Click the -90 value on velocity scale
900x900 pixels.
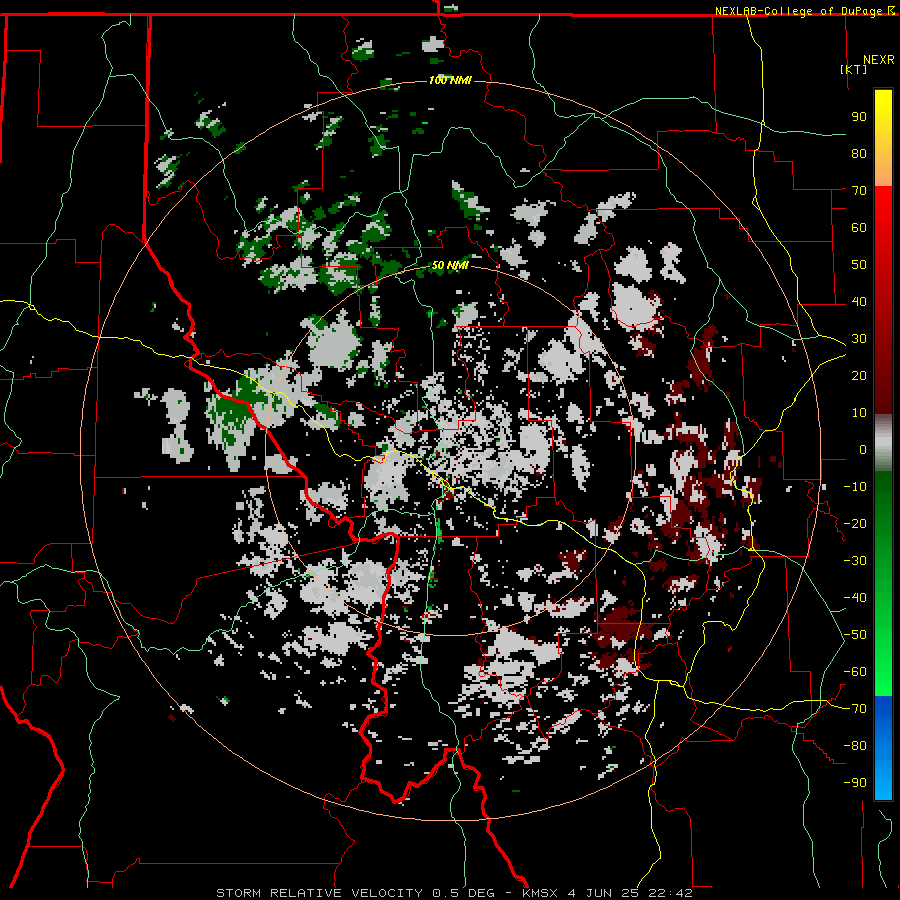[x=855, y=783]
